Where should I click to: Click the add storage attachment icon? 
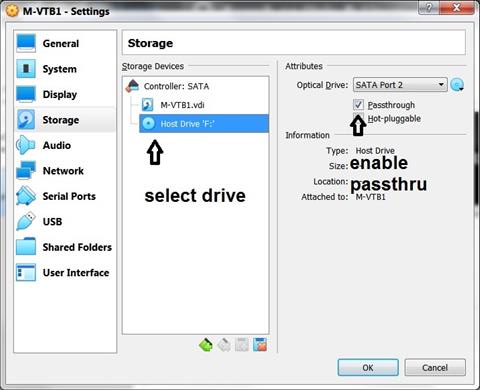pyautogui.click(x=242, y=345)
